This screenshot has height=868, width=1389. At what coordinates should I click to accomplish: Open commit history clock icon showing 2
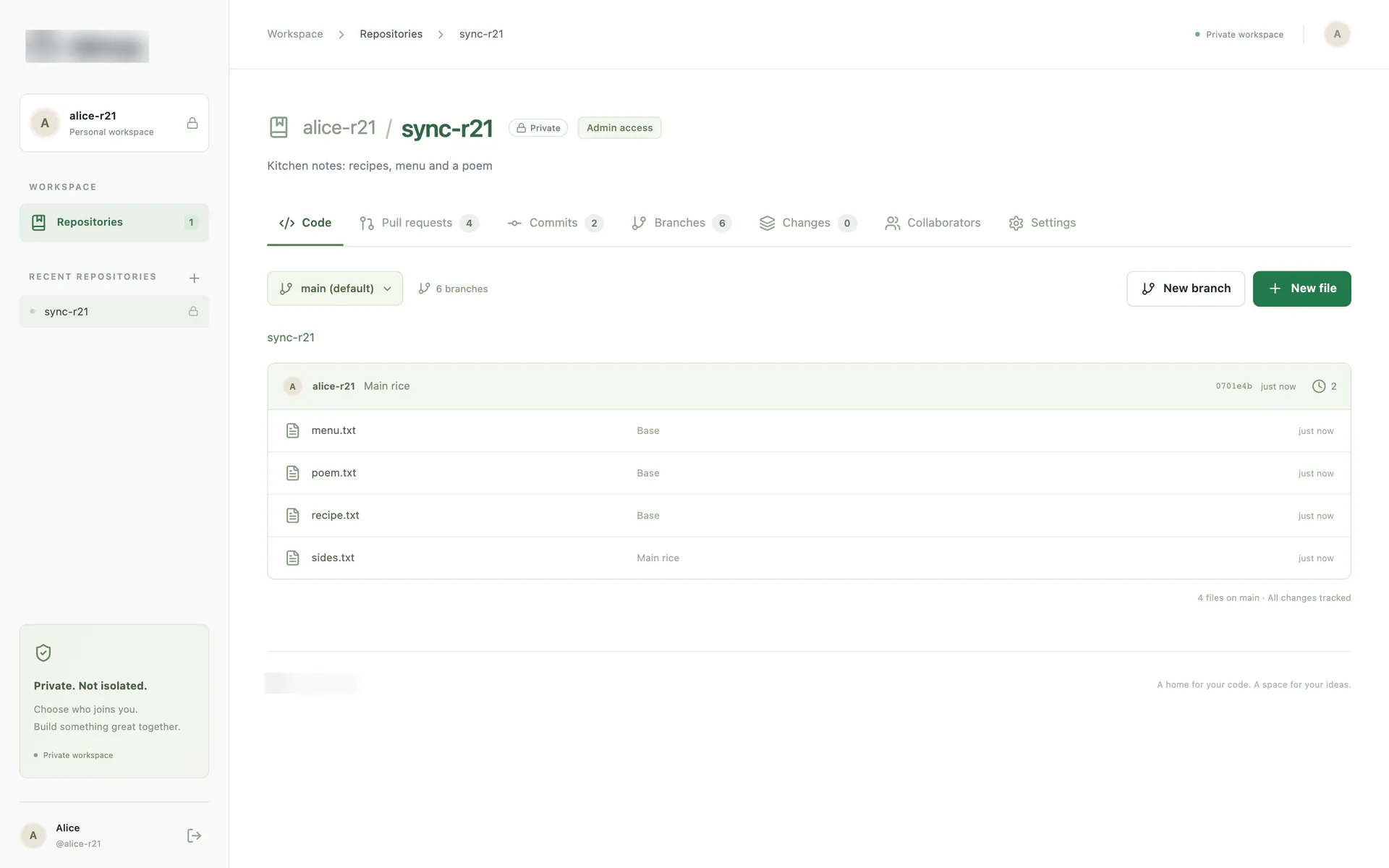[x=1324, y=386]
